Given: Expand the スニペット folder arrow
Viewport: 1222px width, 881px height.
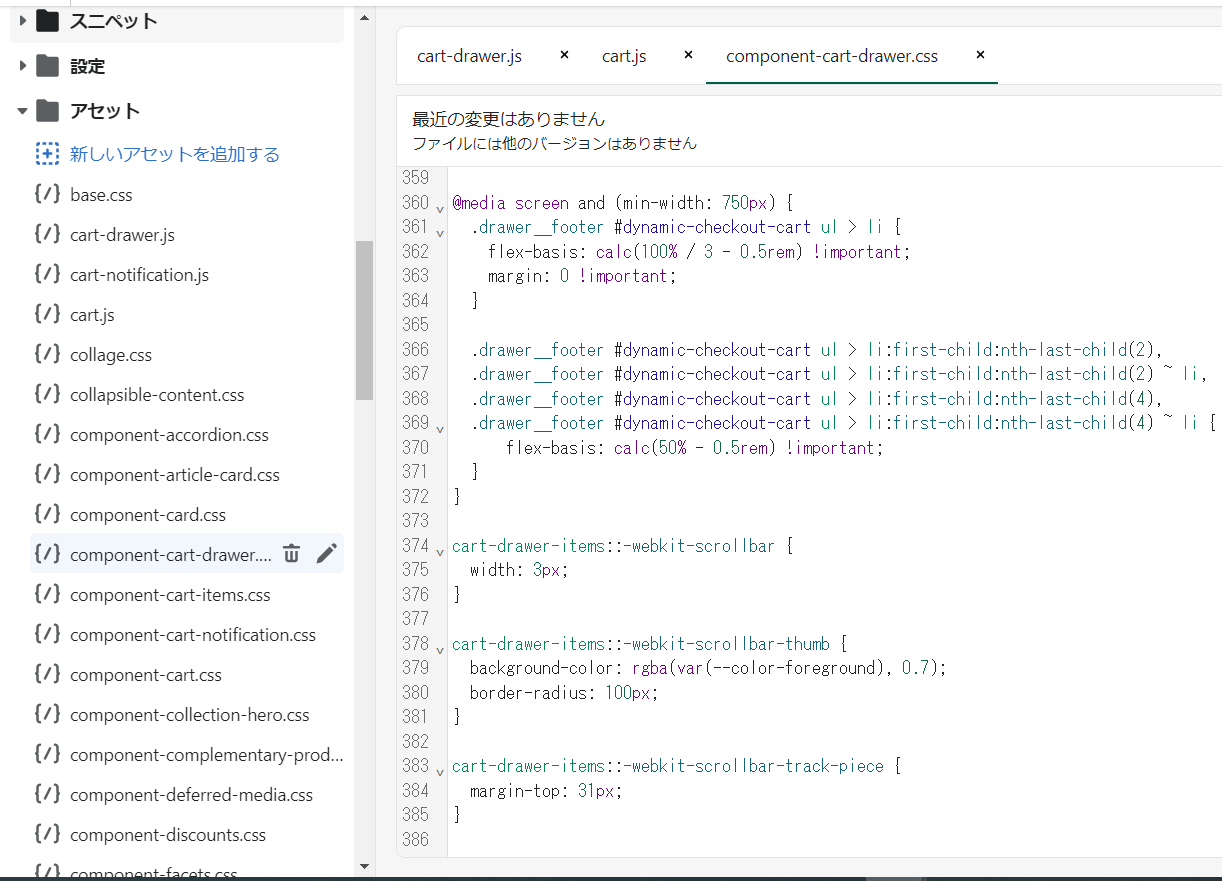Looking at the screenshot, I should [x=23, y=20].
